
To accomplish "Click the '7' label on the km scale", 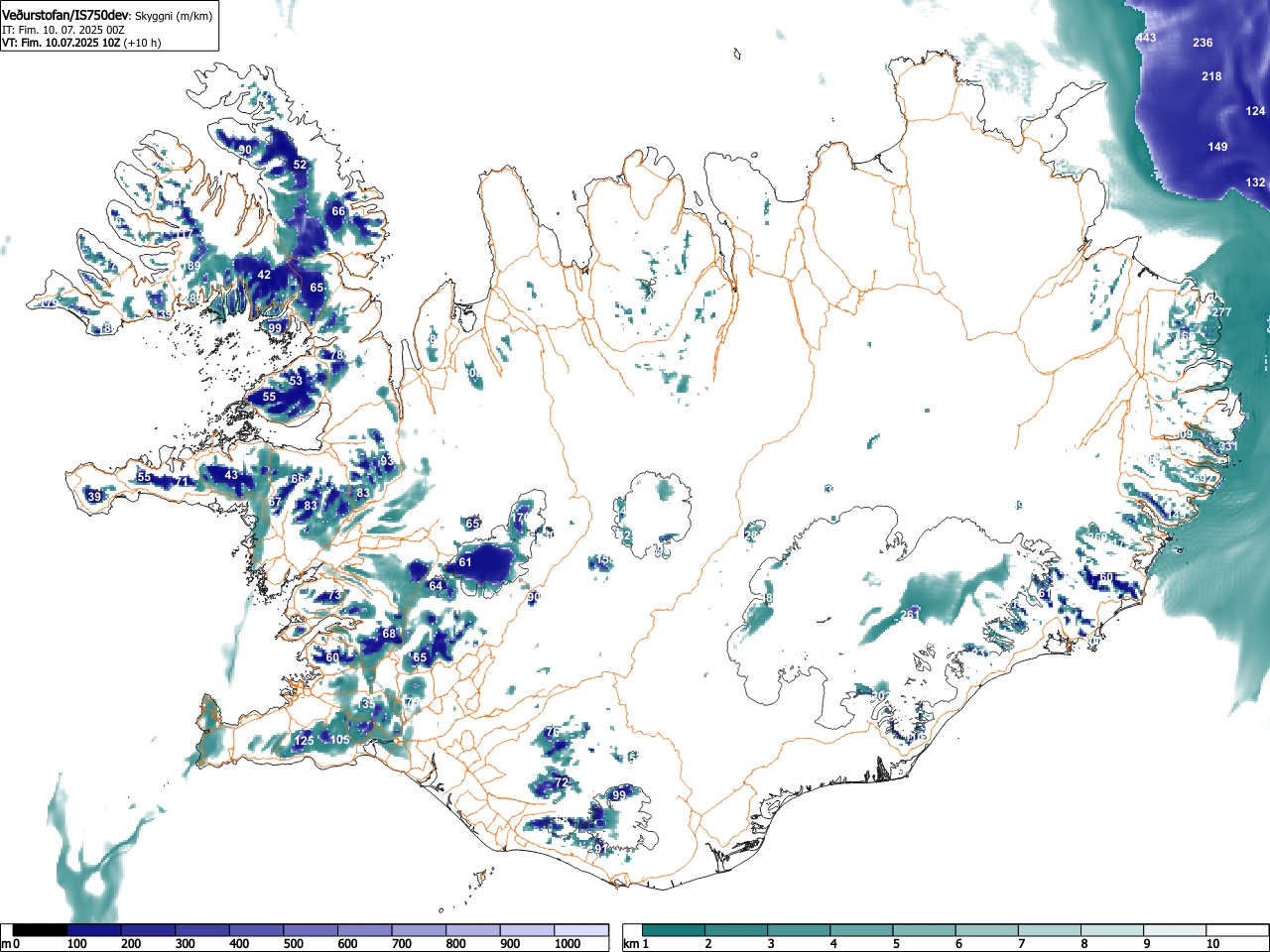I will click(1021, 944).
